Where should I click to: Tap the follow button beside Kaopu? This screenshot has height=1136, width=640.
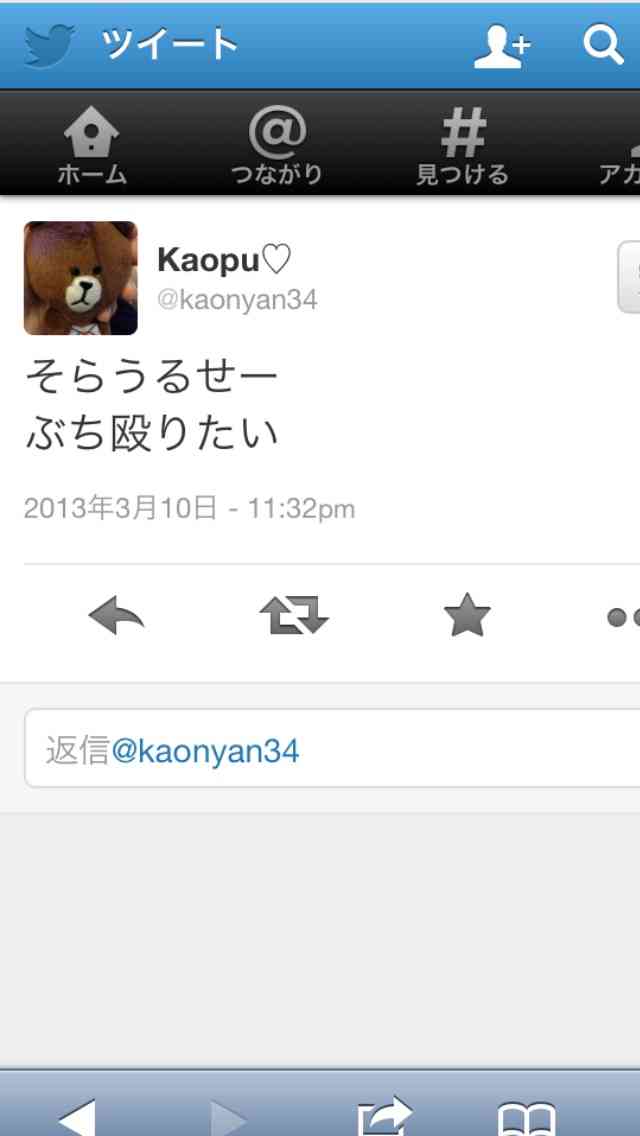coord(628,277)
